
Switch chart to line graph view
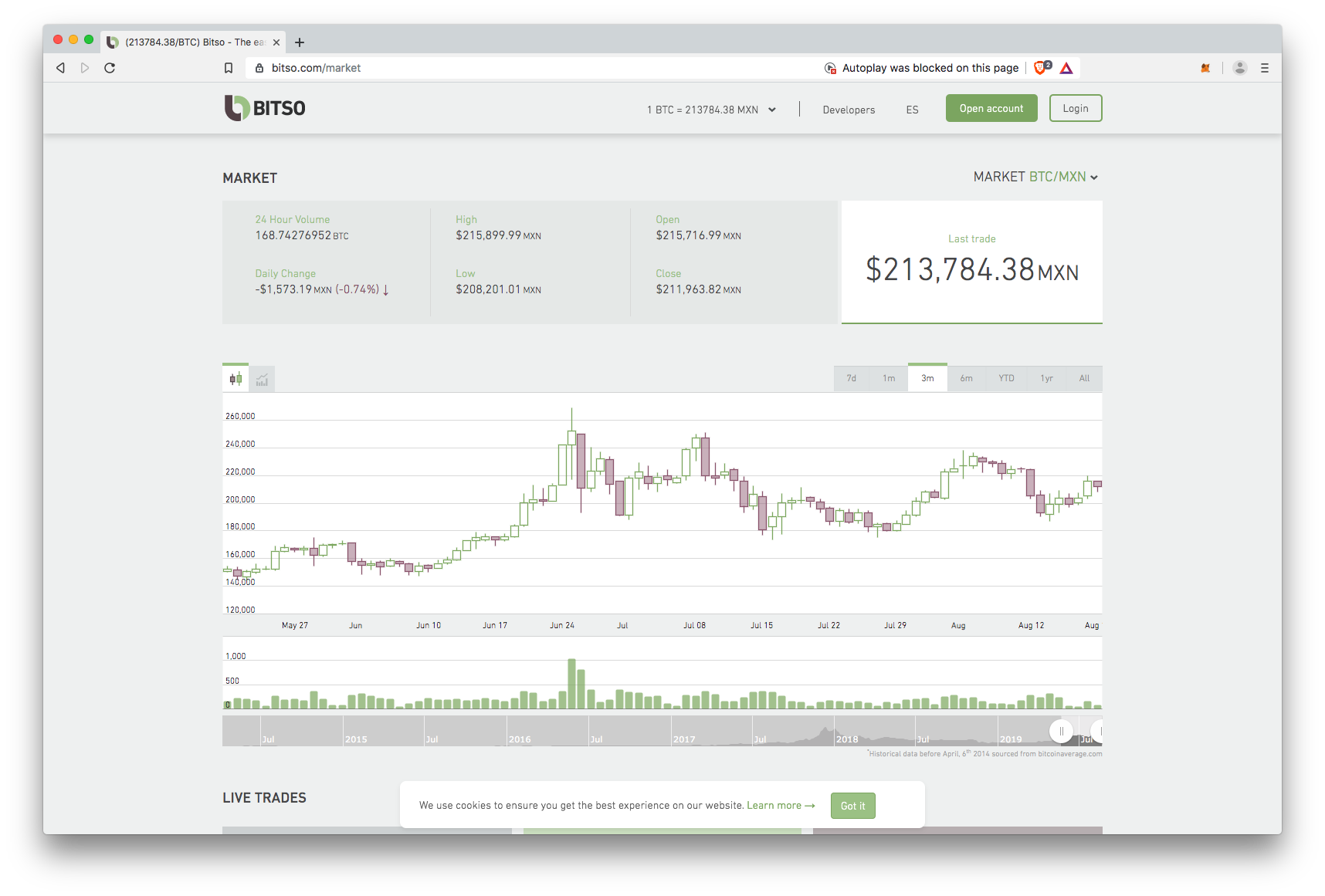(263, 379)
